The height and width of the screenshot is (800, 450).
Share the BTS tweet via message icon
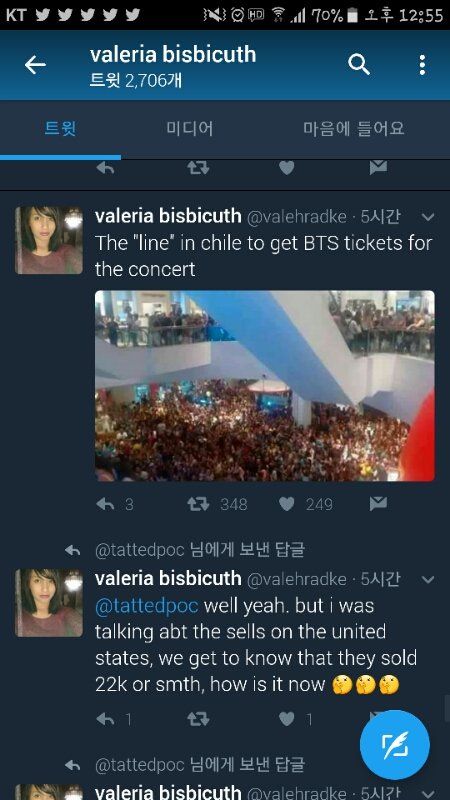(x=378, y=504)
